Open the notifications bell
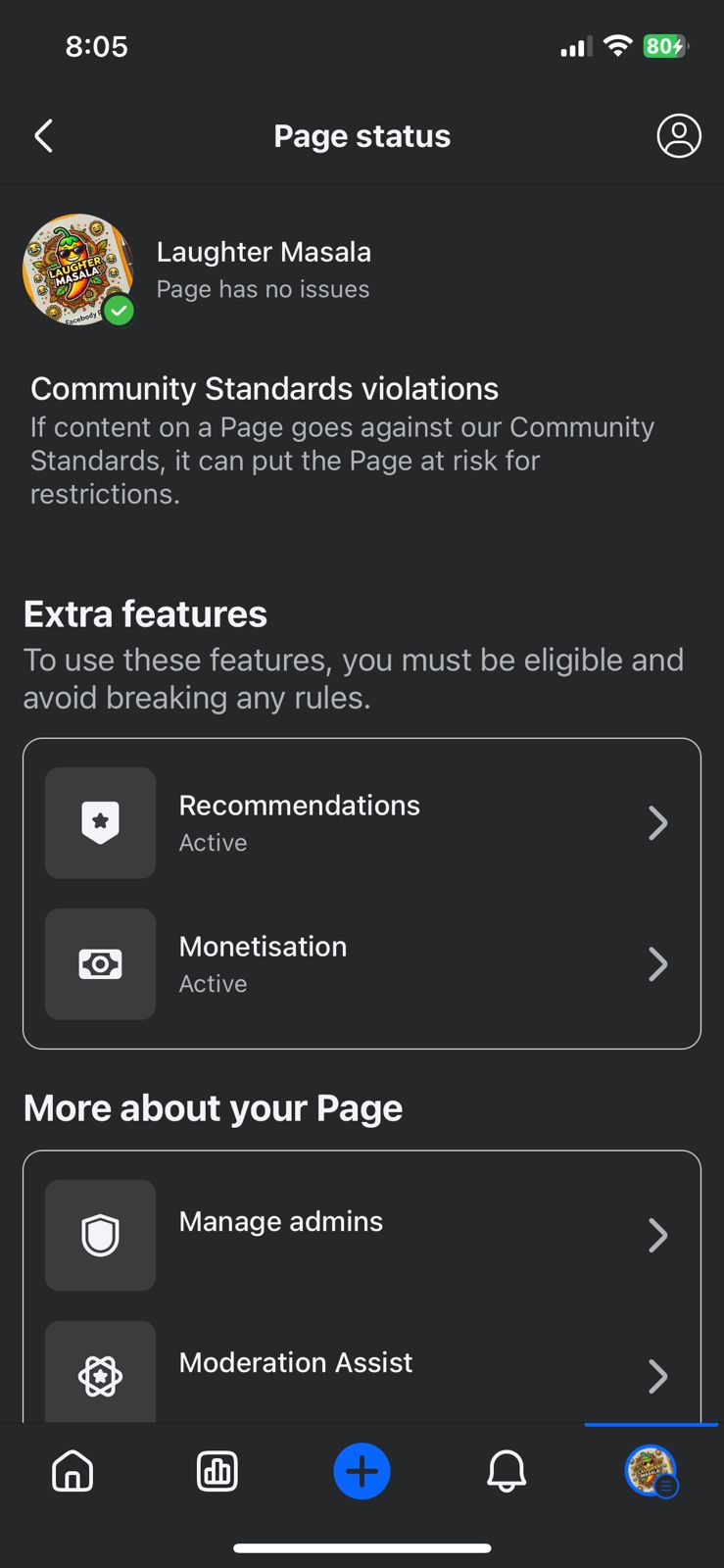This screenshot has height=1568, width=724. click(x=507, y=1471)
